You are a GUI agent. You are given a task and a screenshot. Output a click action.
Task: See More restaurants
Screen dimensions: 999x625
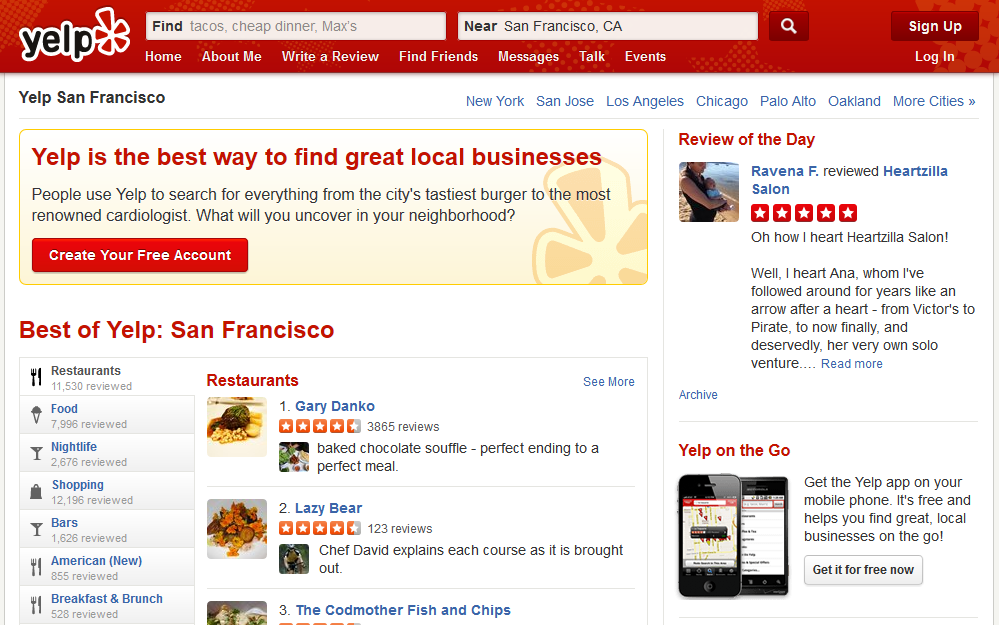tap(608, 382)
